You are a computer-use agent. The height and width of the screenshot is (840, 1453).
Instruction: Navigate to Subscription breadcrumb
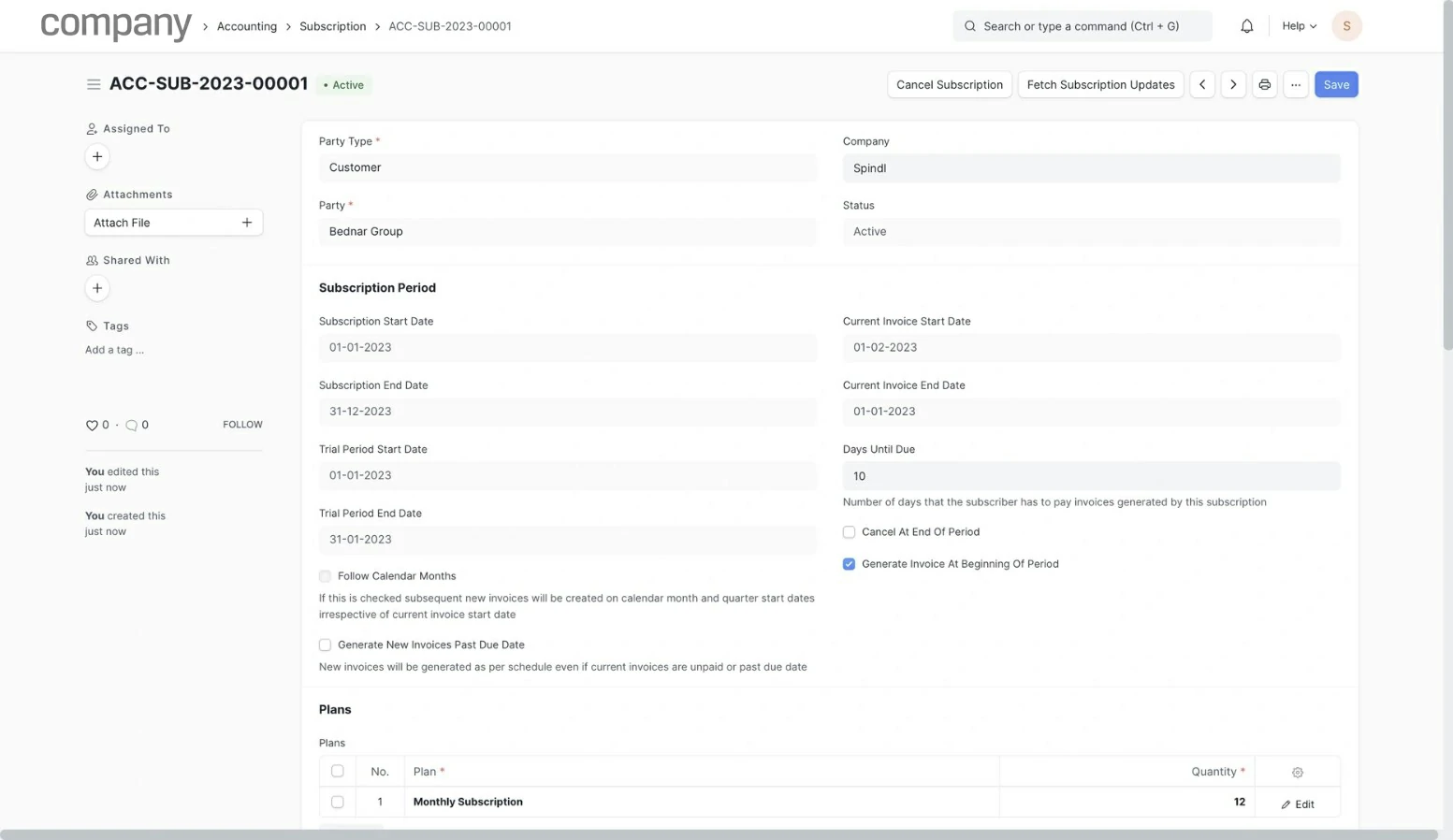tap(332, 26)
